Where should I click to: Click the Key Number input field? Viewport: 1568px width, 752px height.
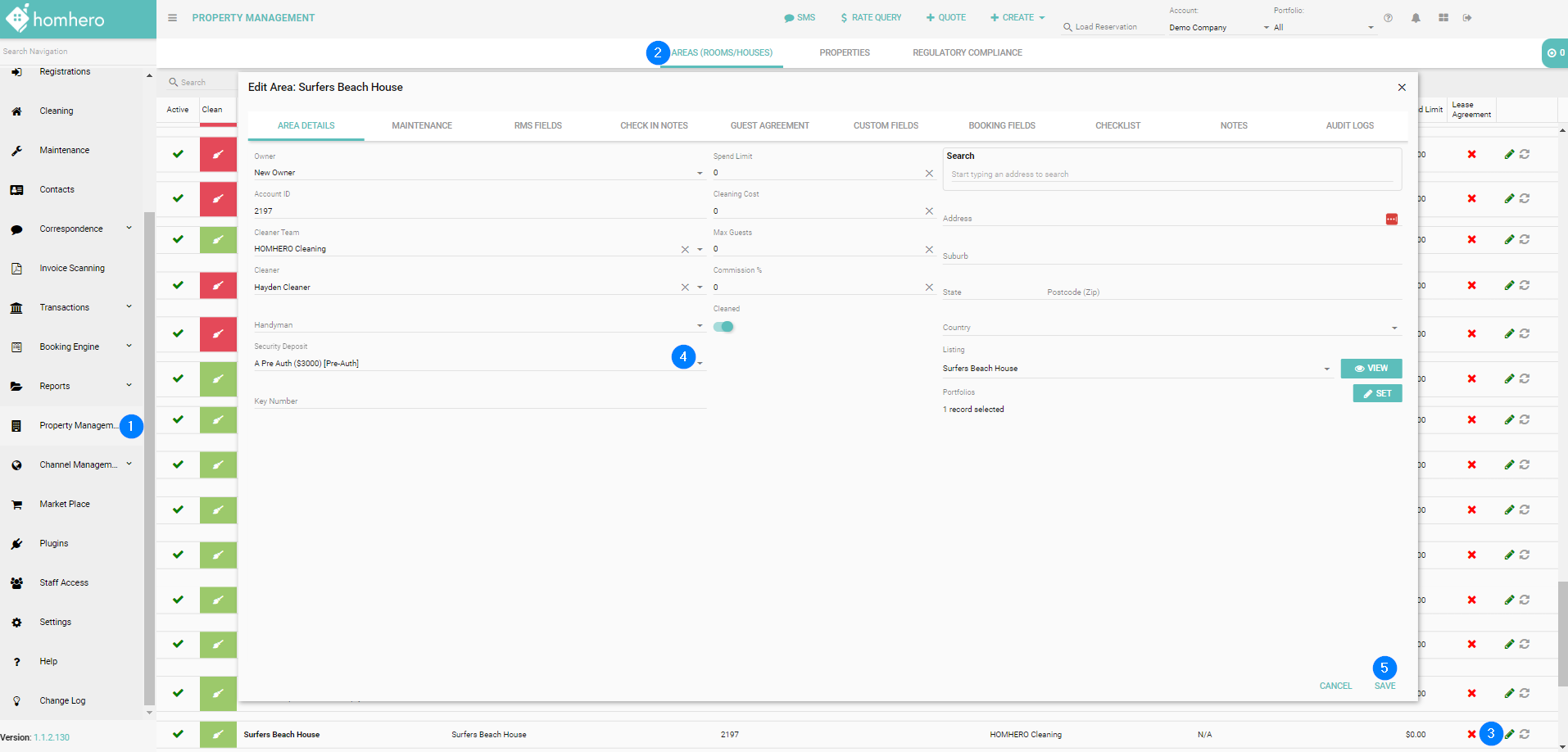click(479, 401)
